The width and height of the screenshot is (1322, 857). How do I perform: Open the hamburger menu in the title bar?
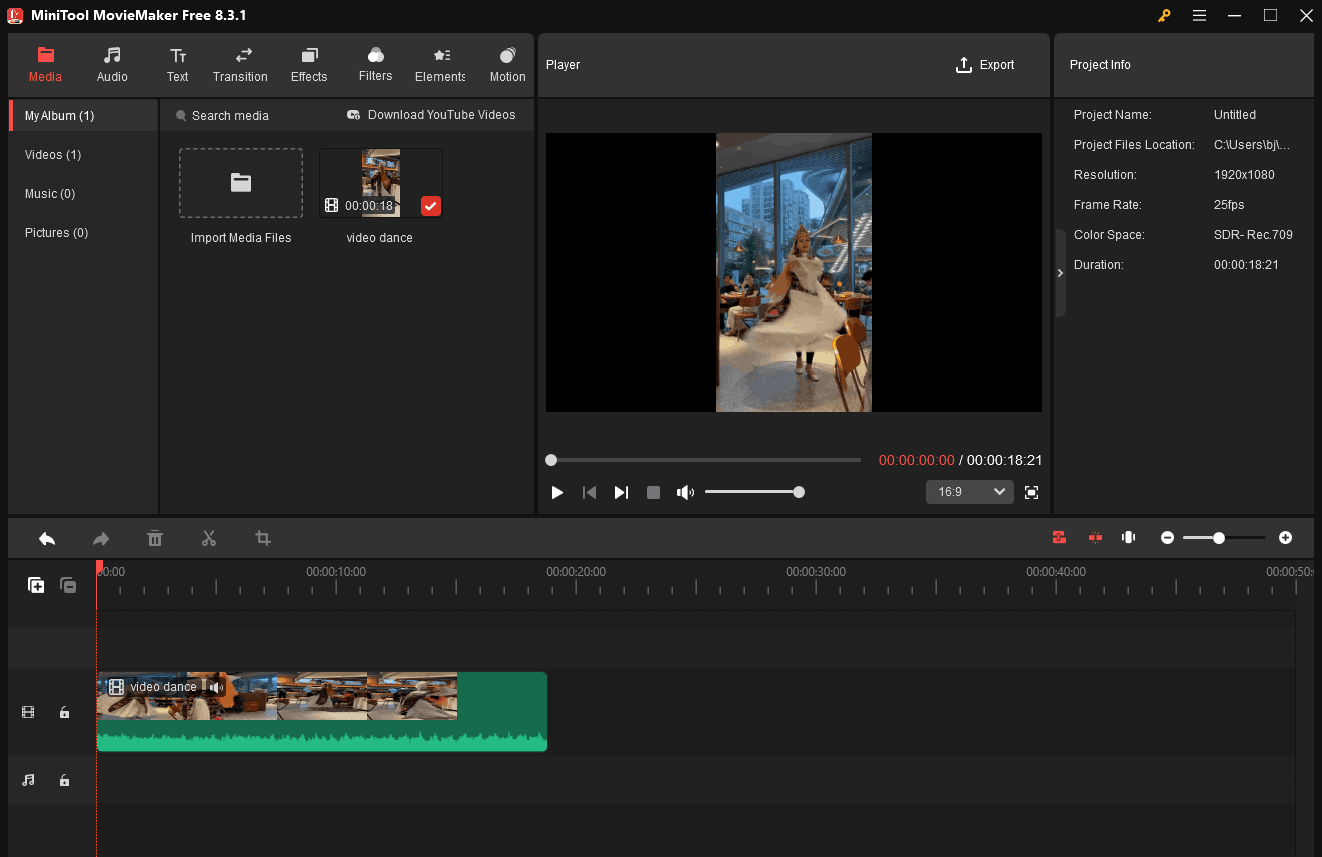(1198, 16)
